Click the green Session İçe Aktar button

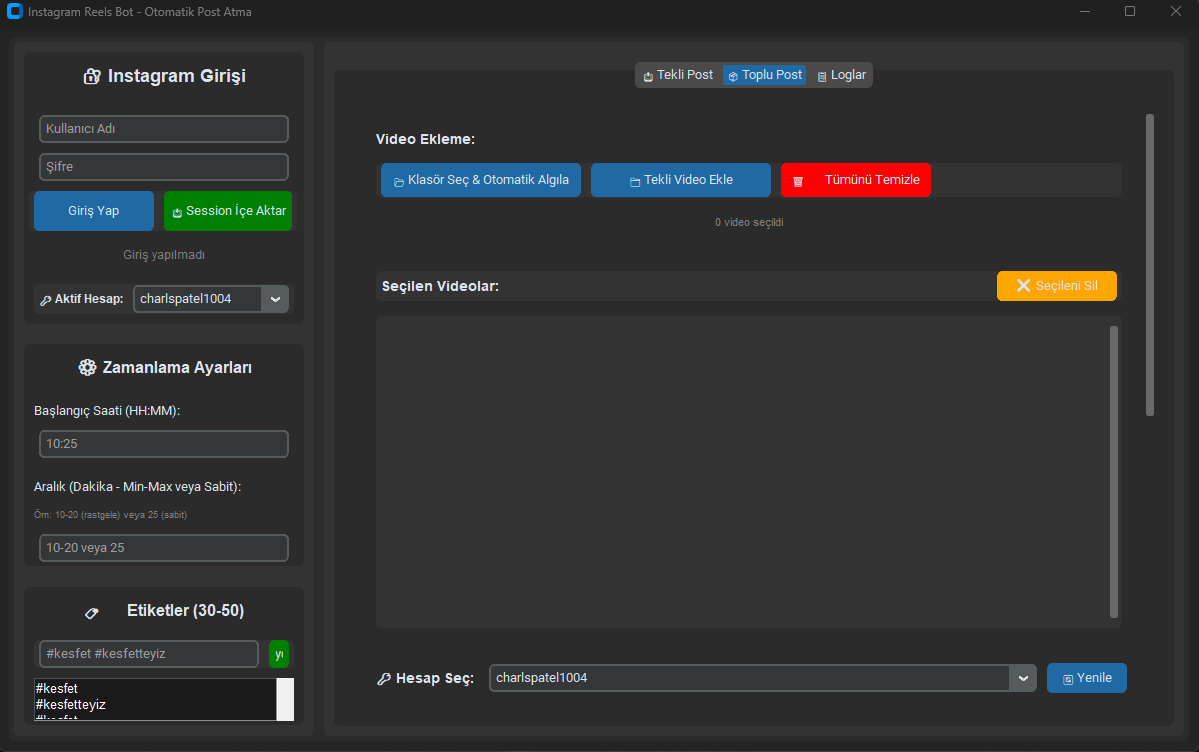tap(228, 211)
